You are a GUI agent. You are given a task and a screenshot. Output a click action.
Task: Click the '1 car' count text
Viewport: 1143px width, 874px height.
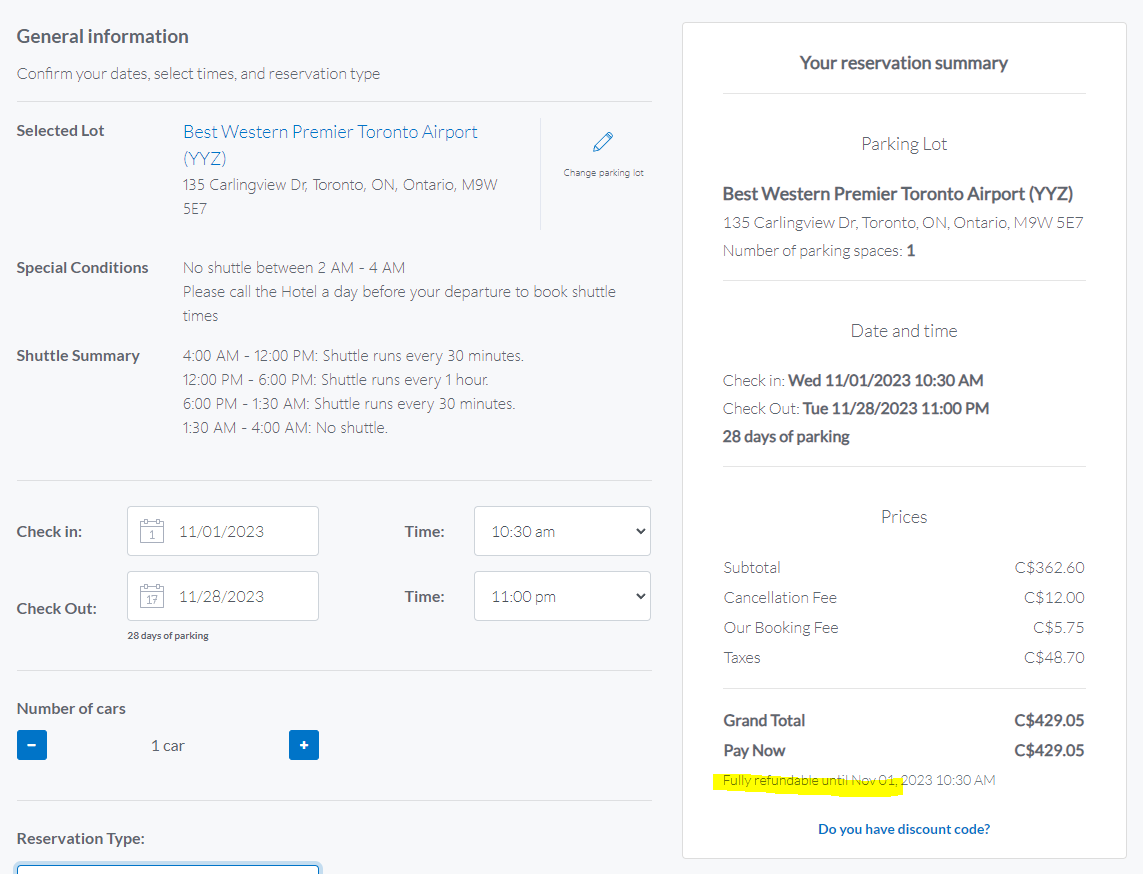[168, 746]
